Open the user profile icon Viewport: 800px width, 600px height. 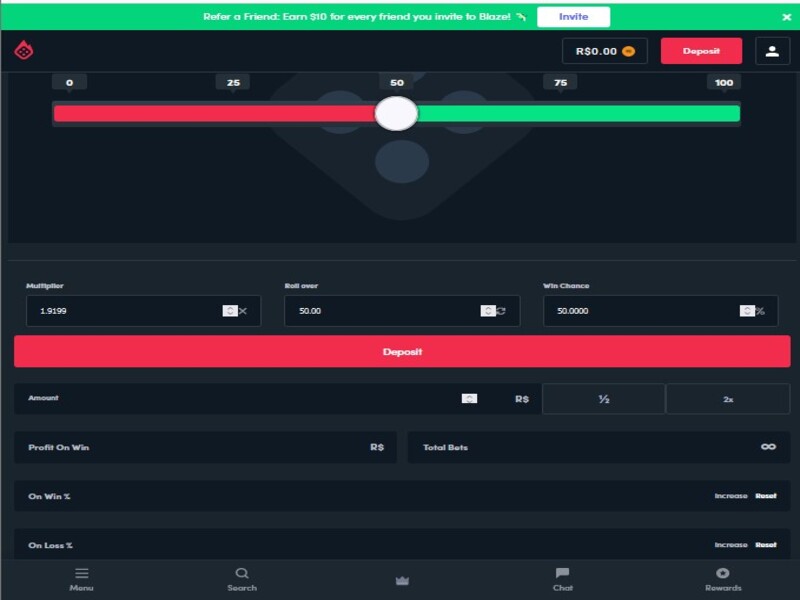click(772, 51)
